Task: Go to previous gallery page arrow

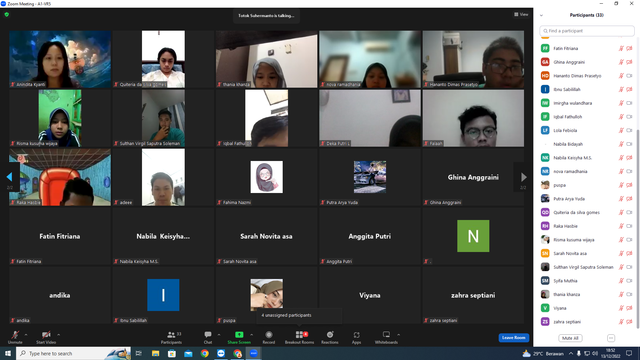Action: [9, 177]
